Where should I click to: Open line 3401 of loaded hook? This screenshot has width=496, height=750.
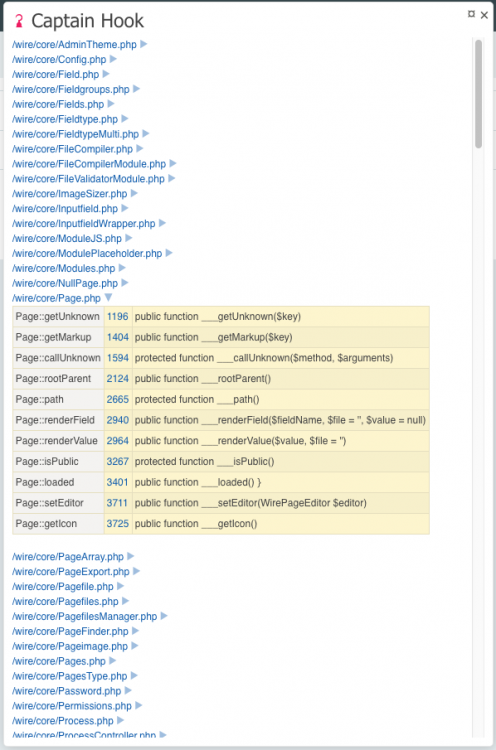(x=118, y=482)
